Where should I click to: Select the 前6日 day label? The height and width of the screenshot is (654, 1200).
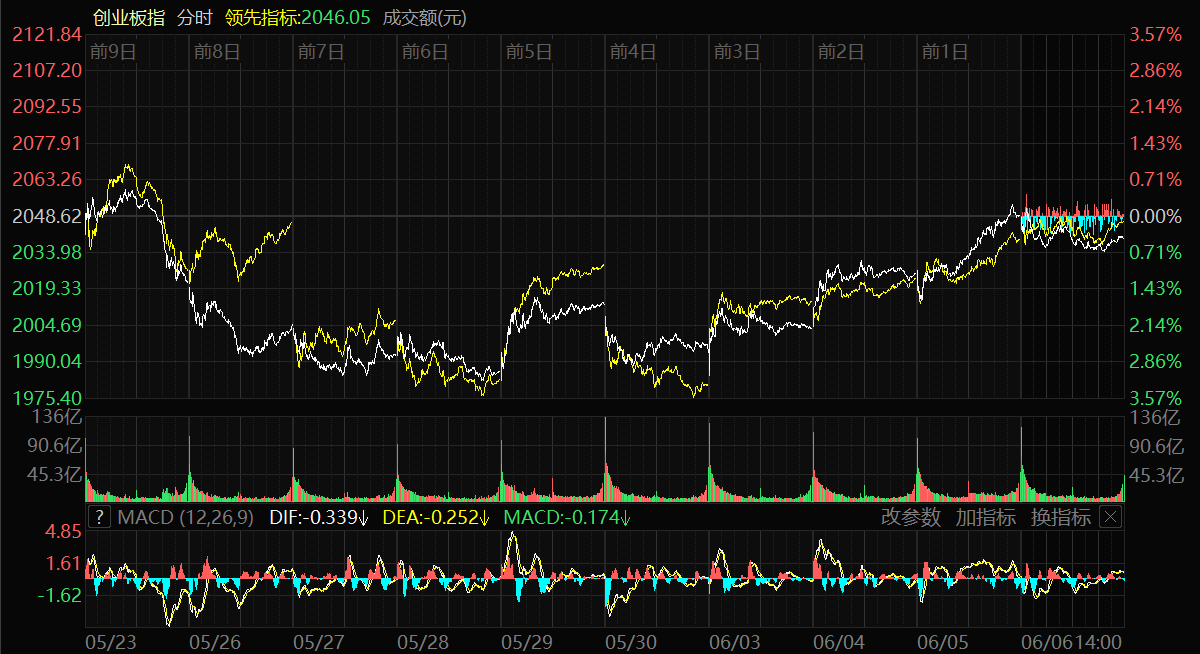[424, 51]
